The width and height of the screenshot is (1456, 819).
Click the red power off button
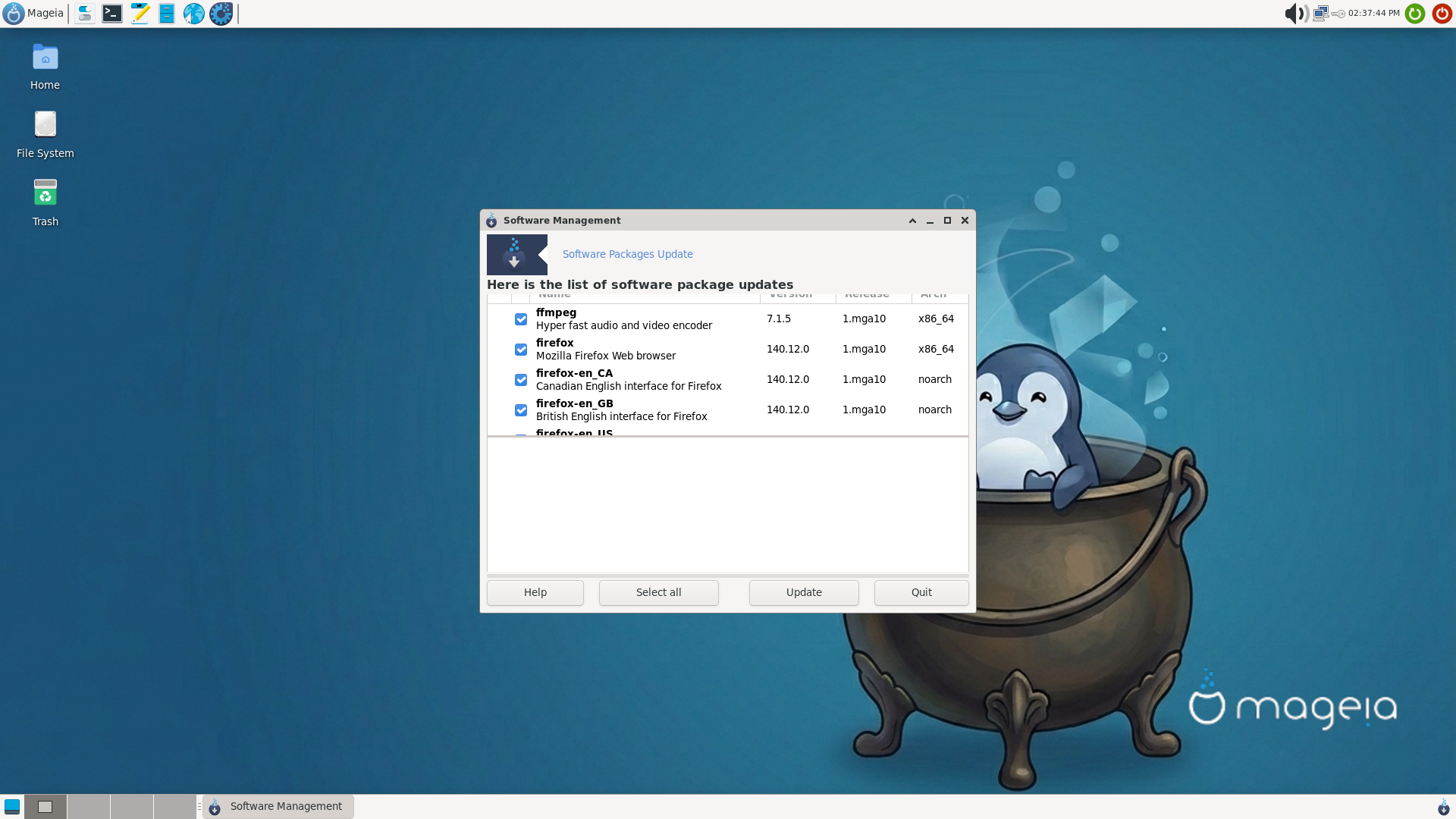[x=1442, y=13]
